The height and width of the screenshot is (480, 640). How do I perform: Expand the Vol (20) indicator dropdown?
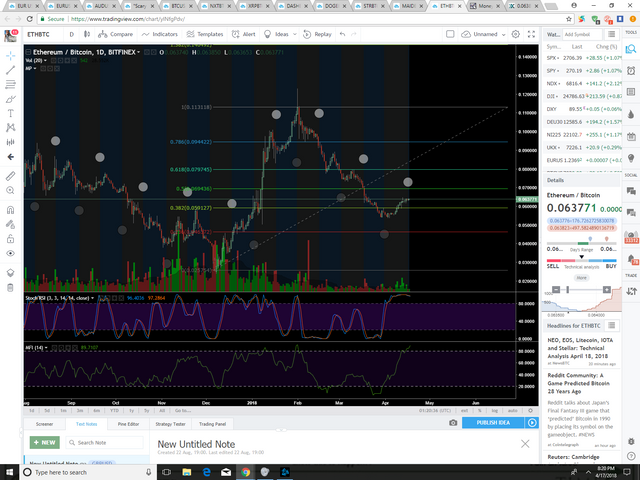click(x=45, y=60)
